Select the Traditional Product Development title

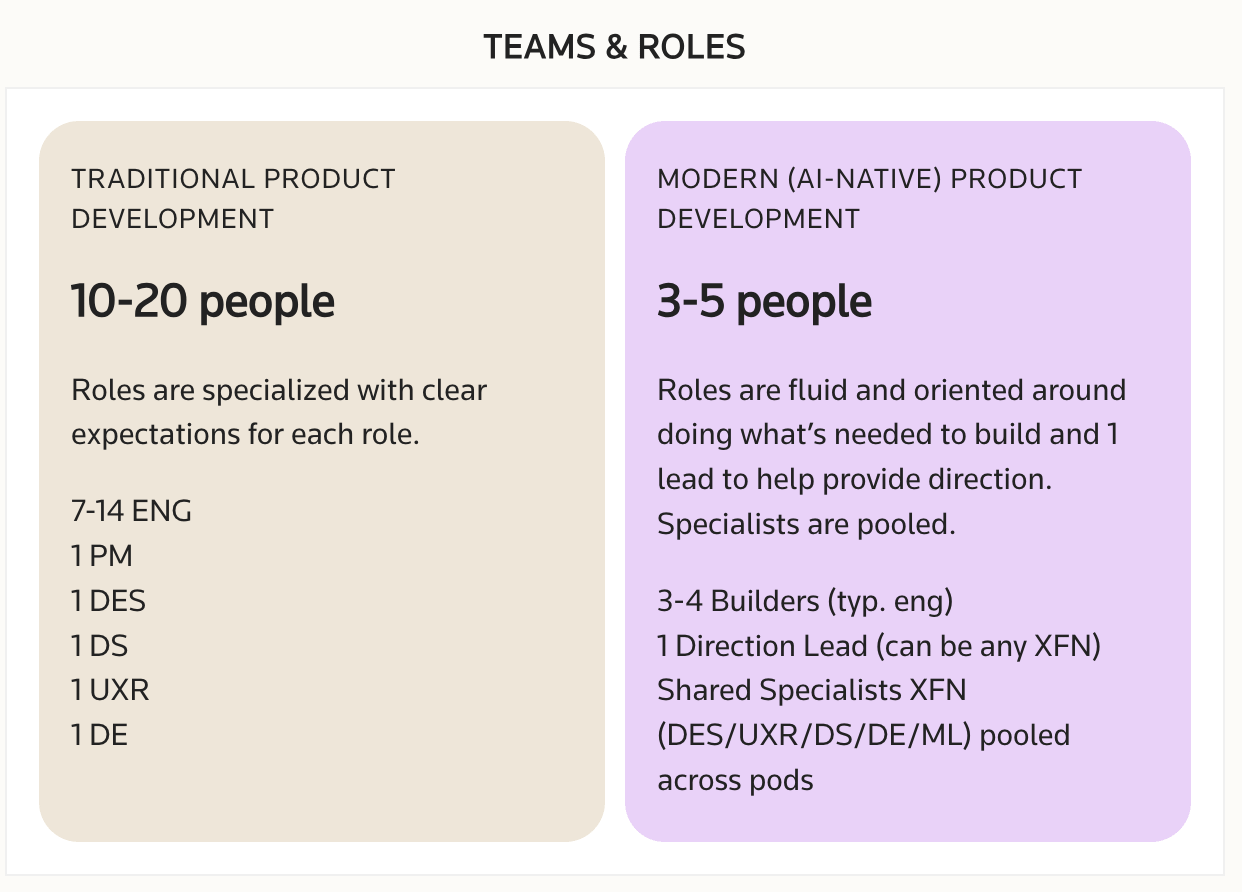pos(234,199)
